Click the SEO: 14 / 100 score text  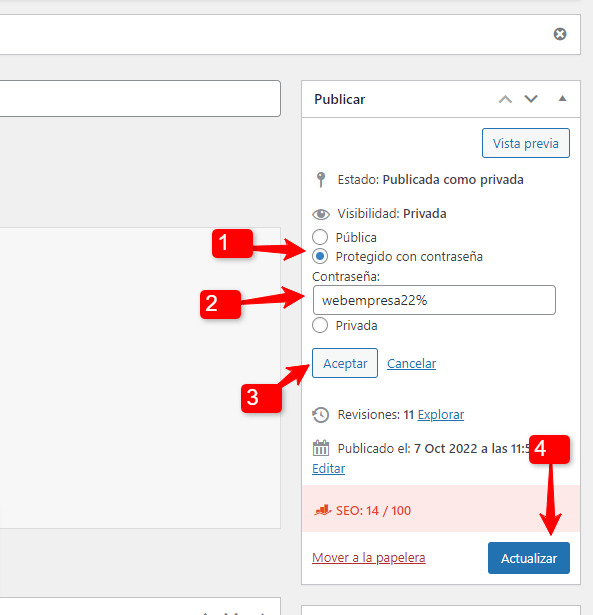click(x=373, y=511)
